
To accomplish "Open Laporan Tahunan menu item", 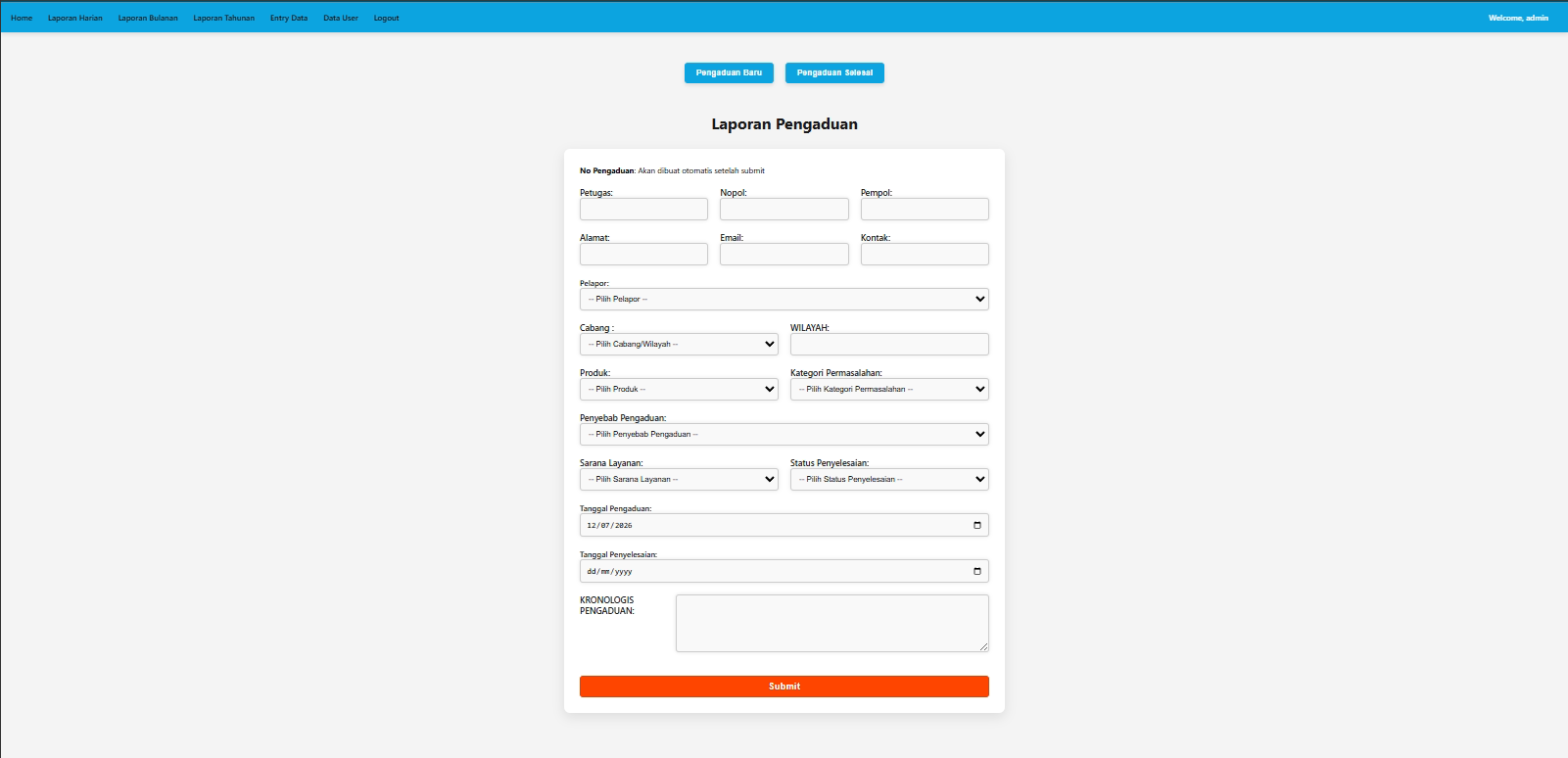I will coord(223,18).
